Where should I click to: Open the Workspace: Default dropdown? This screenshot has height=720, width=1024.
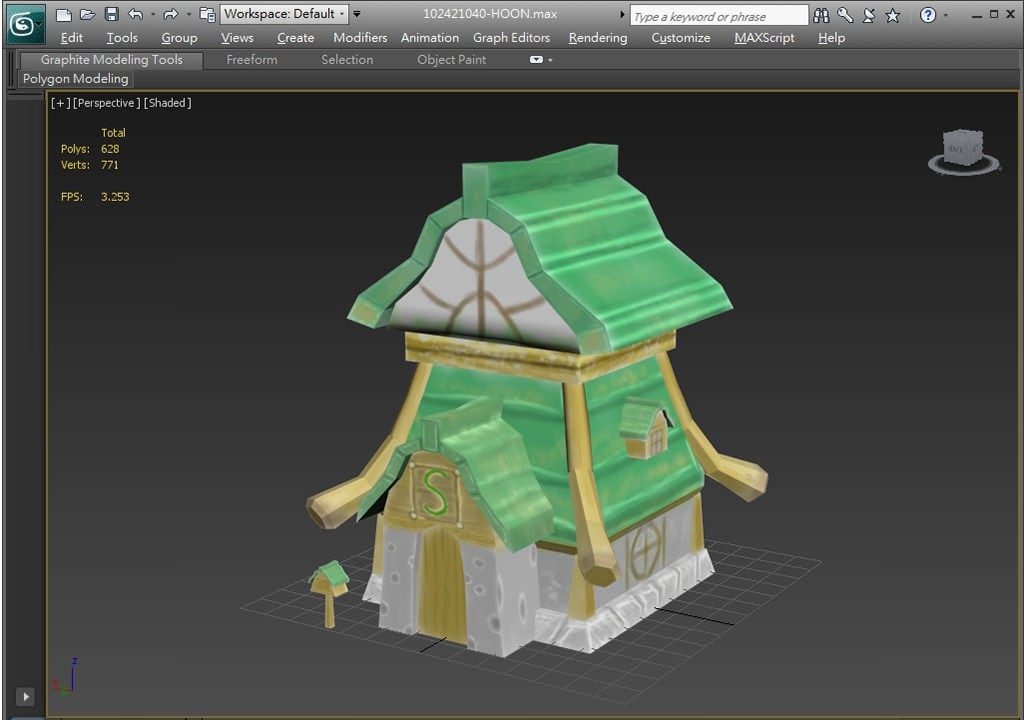point(284,14)
